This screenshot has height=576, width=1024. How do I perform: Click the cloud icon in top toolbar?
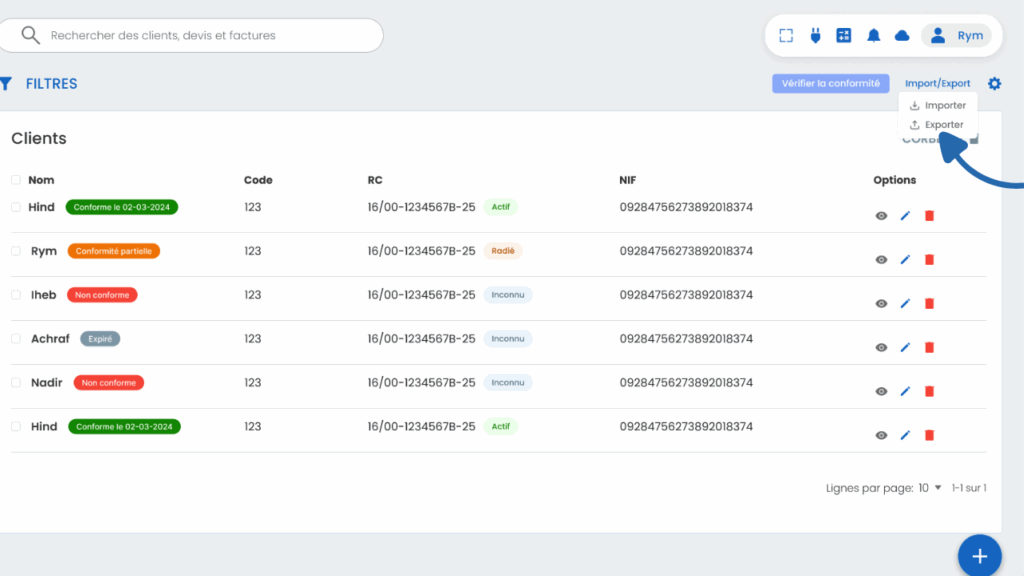click(902, 36)
